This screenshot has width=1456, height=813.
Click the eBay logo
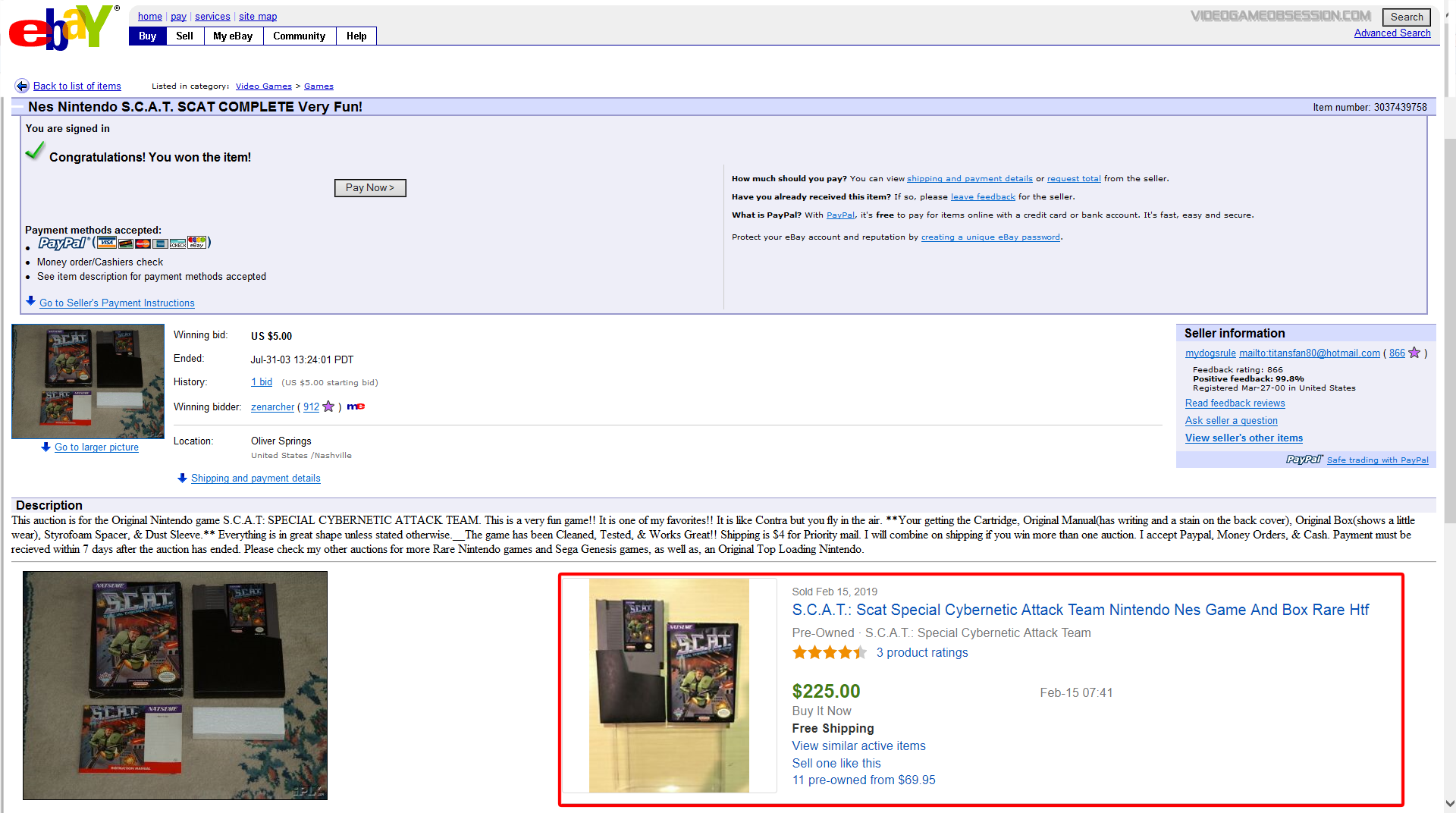coord(62,29)
